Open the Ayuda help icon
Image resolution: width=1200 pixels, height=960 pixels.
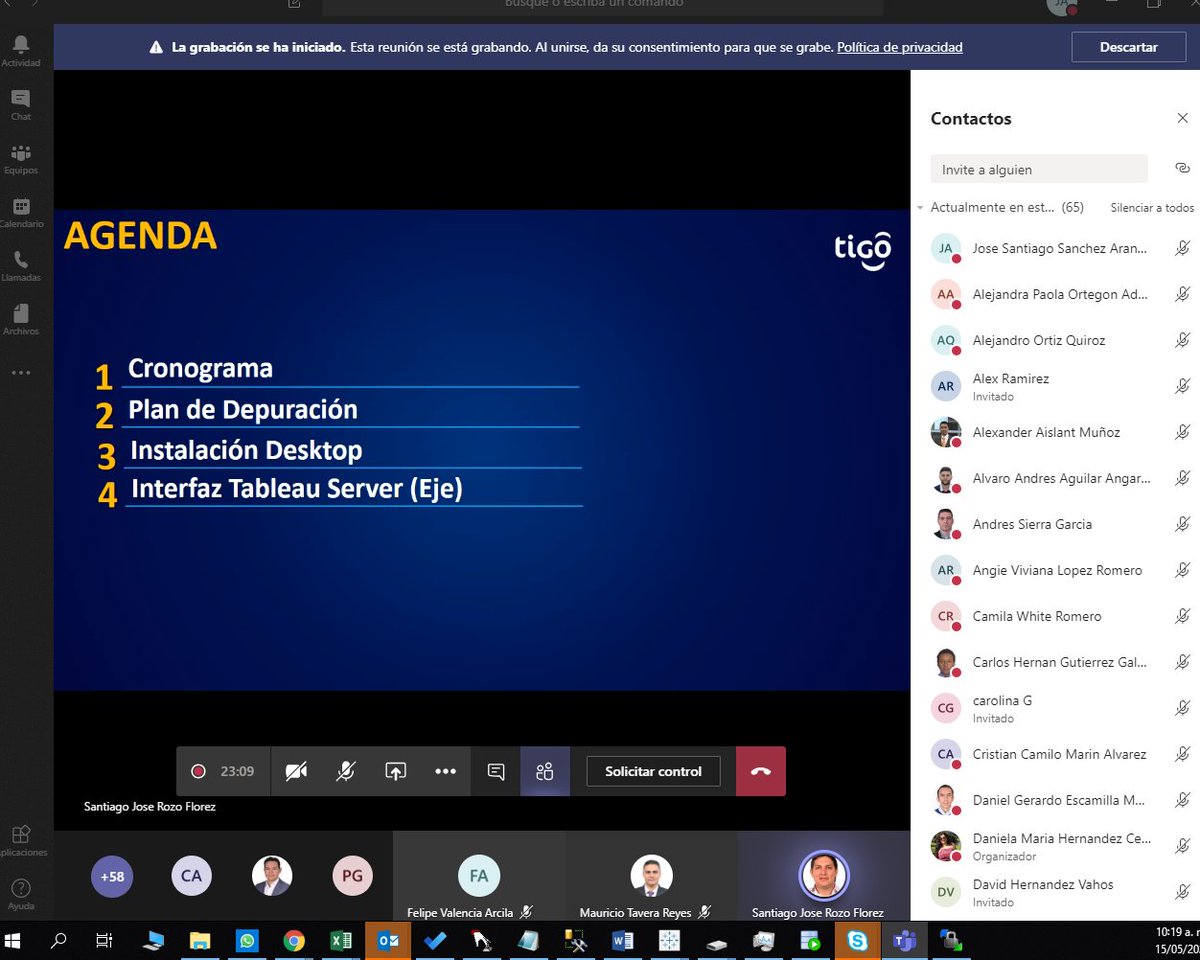pyautogui.click(x=21, y=892)
